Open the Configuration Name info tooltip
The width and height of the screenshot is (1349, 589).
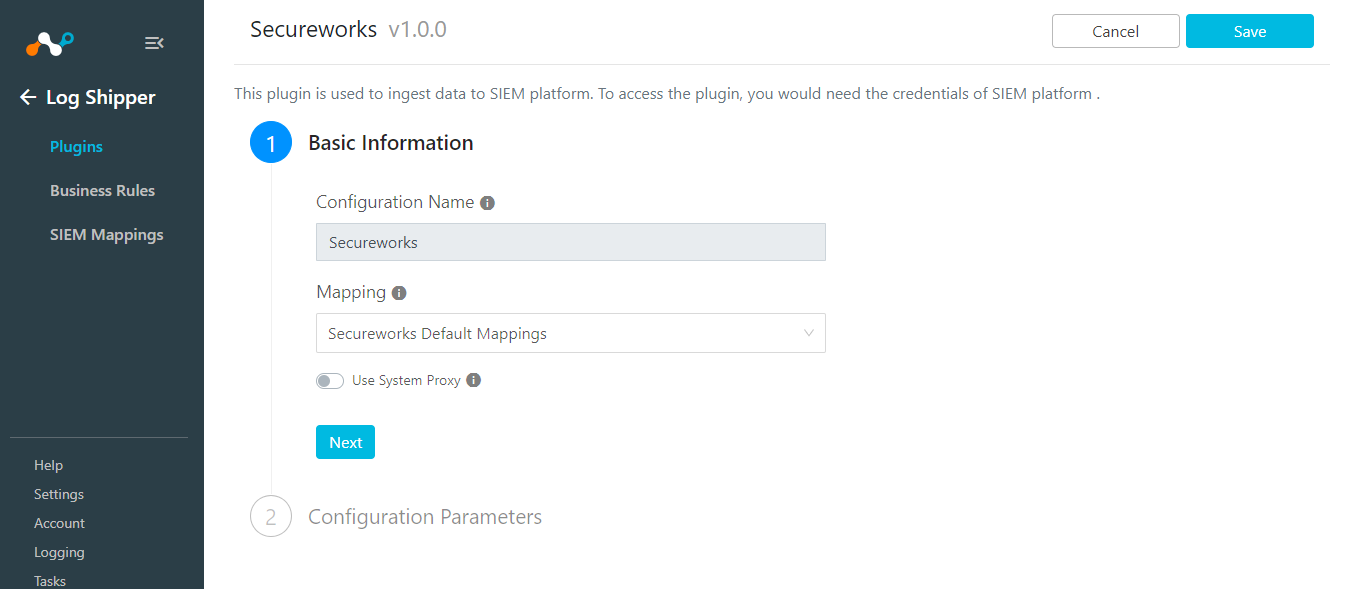[x=487, y=202]
